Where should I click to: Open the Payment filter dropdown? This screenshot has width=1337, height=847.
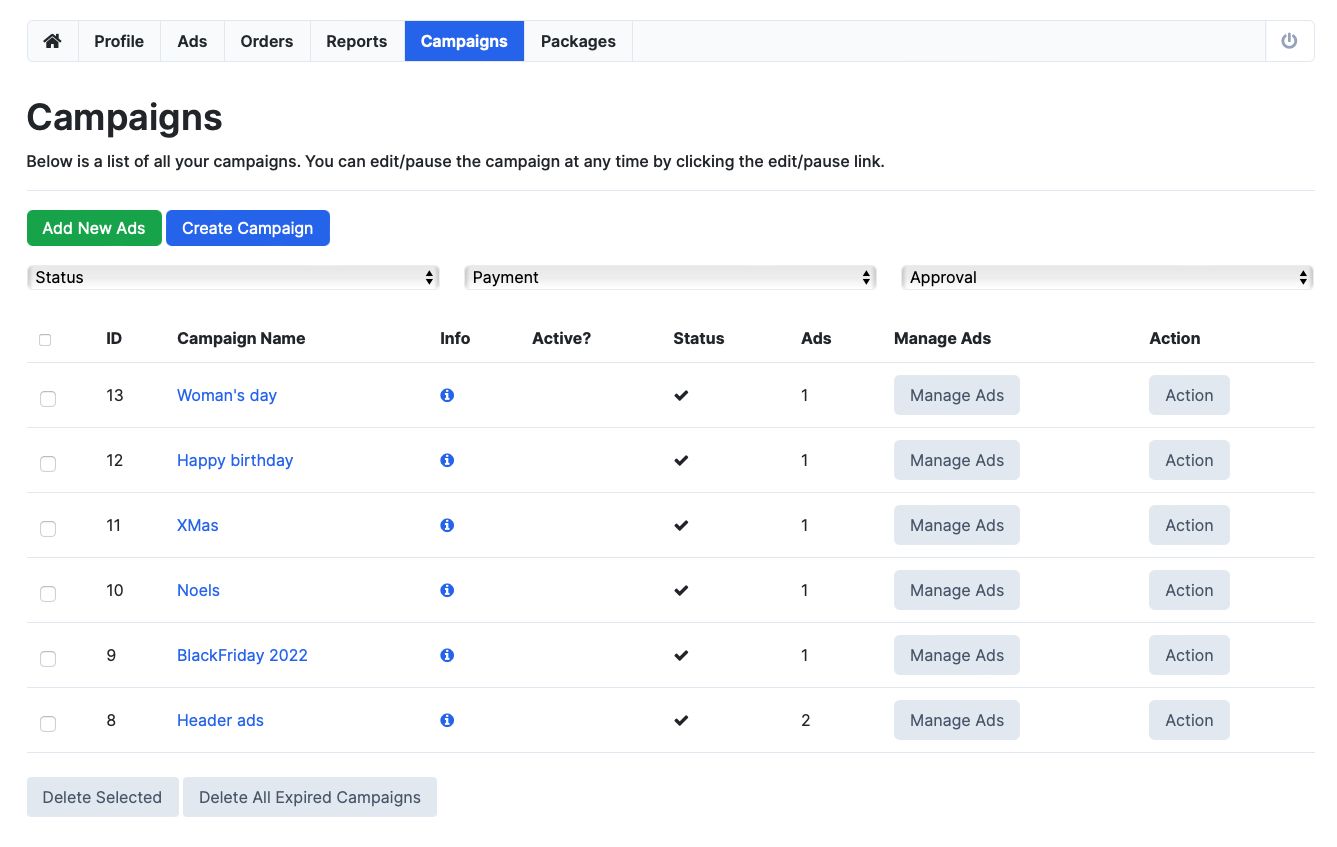click(670, 277)
